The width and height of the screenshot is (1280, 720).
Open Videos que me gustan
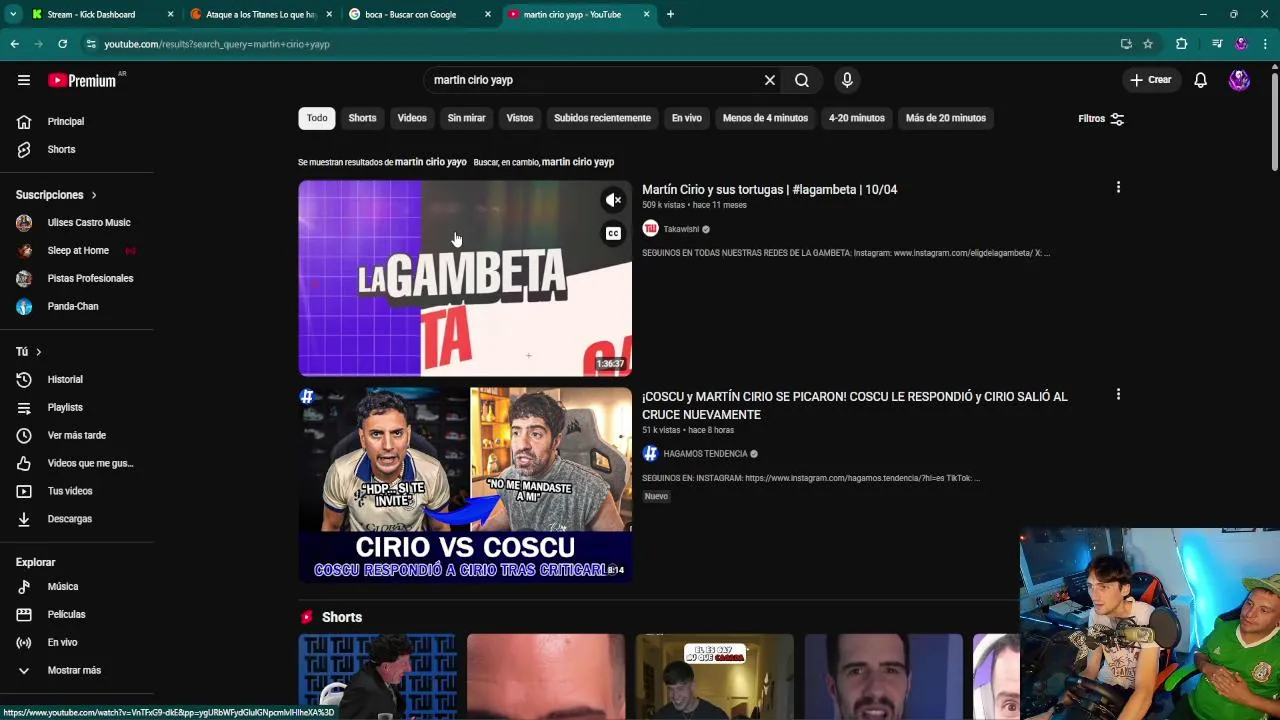pos(77,463)
